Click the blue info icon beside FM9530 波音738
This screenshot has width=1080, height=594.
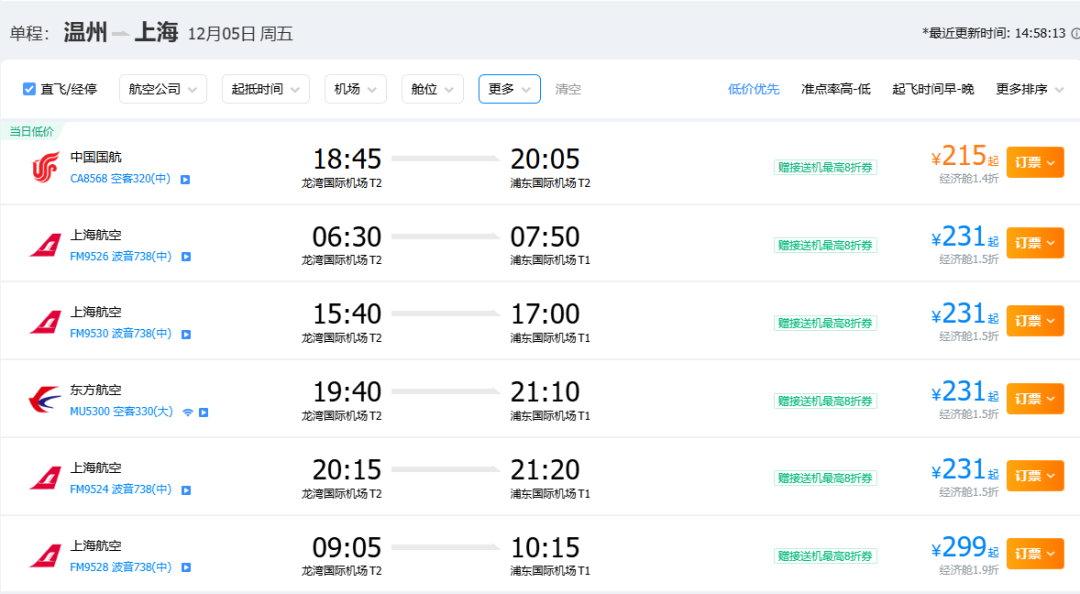tap(186, 334)
